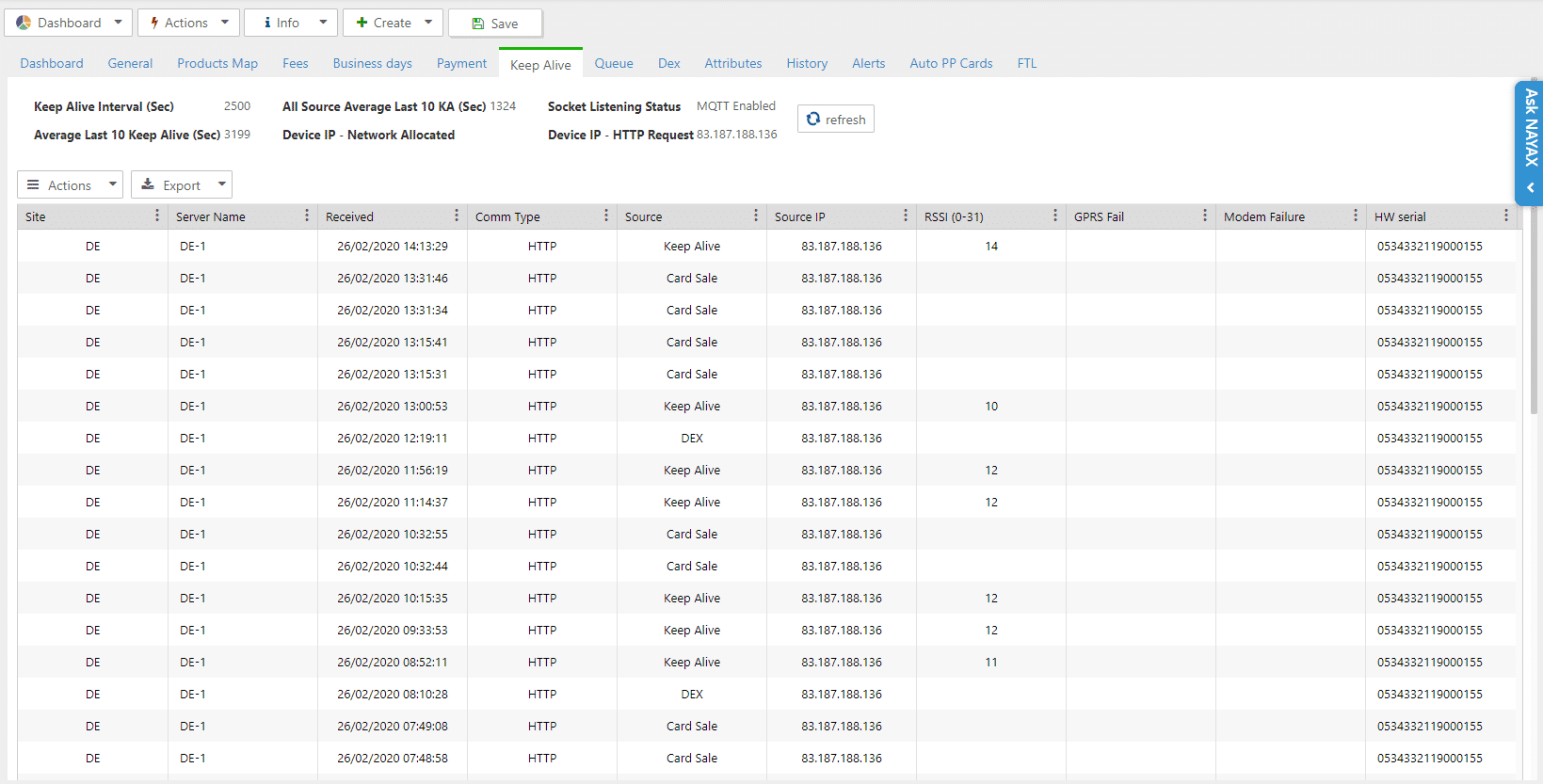The width and height of the screenshot is (1543, 784).
Task: Click the green plus Create icon
Action: click(362, 23)
